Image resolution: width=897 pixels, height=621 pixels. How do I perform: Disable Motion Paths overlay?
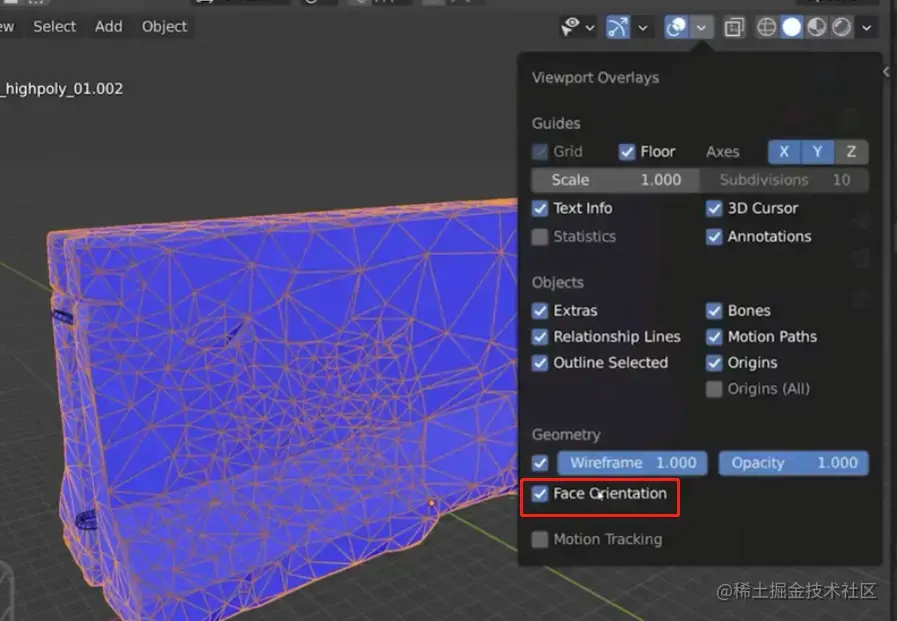click(714, 337)
